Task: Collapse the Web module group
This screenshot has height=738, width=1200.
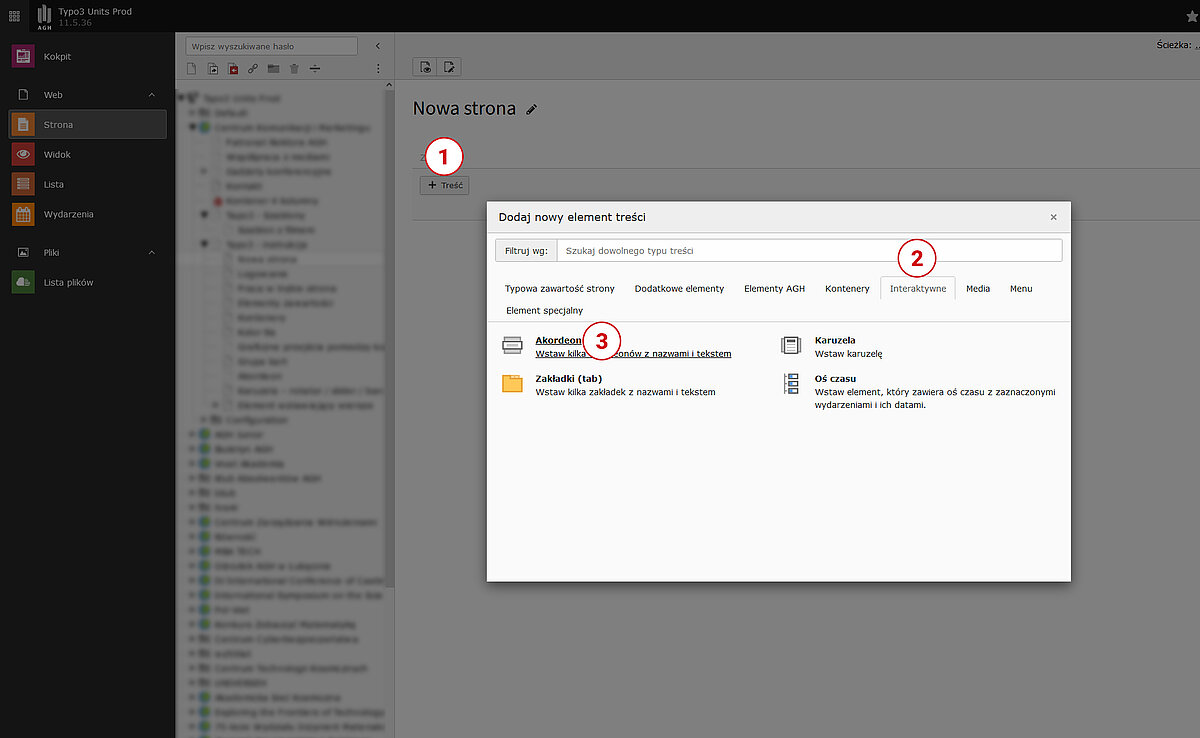Action: point(152,95)
